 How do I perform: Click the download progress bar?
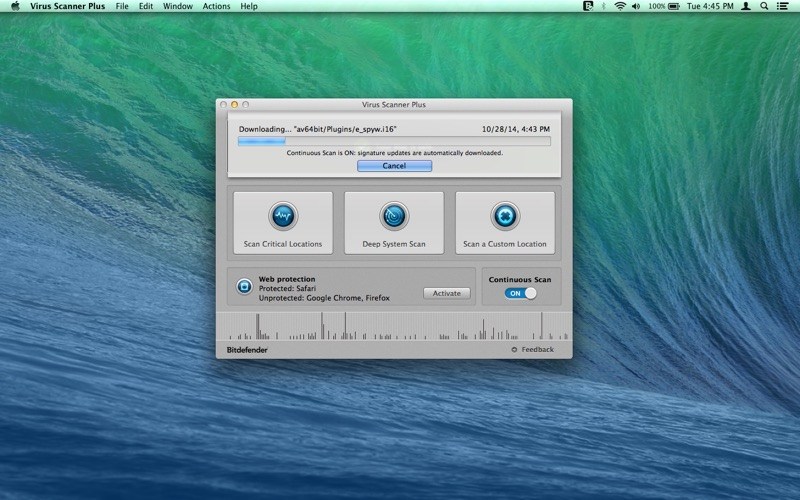tap(393, 142)
